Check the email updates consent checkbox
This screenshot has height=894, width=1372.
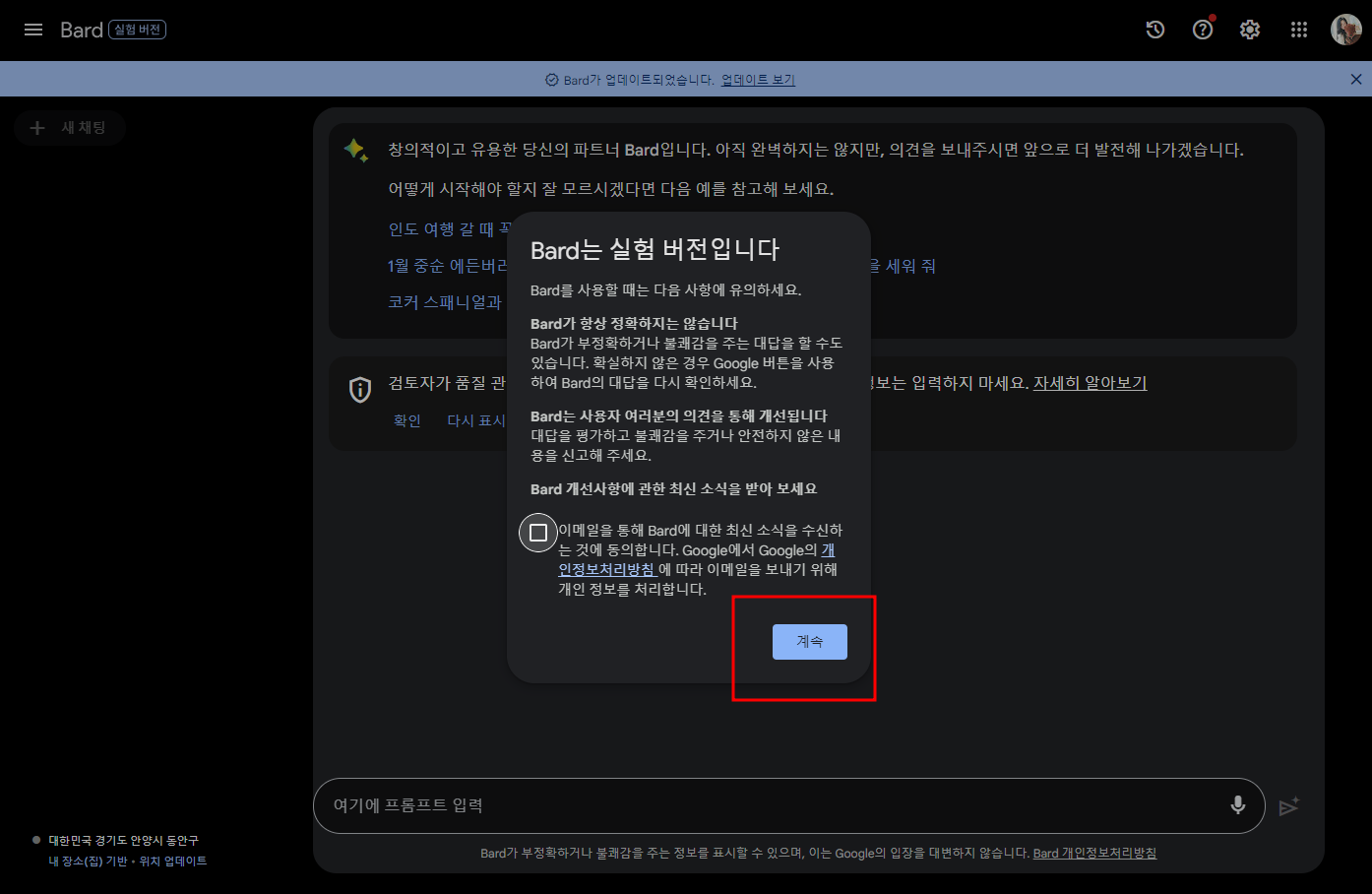coord(538,533)
